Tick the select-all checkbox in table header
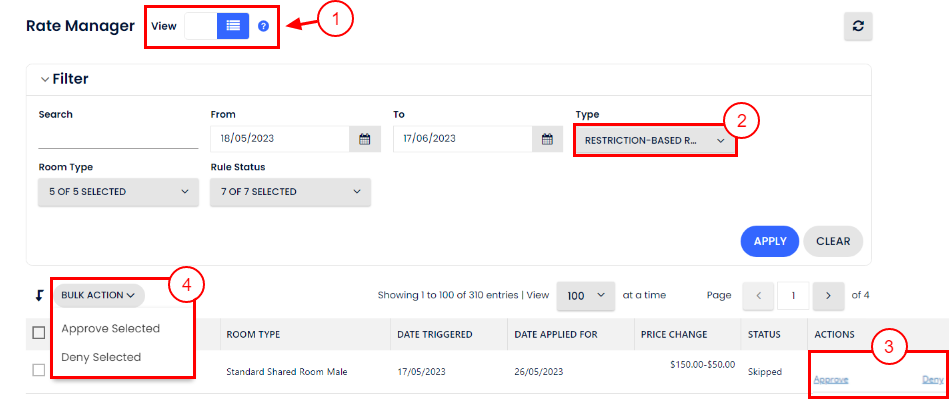Screen dimensions: 951x402 click(39, 333)
